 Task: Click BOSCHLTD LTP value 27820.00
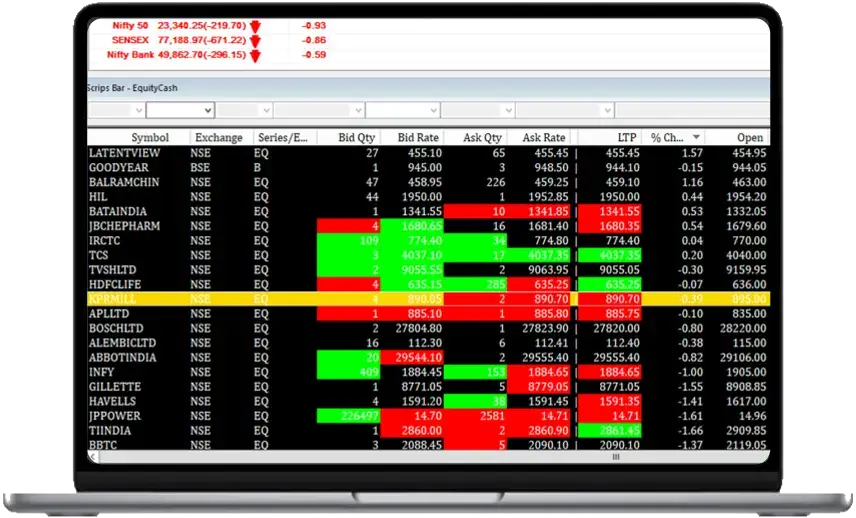click(610, 329)
